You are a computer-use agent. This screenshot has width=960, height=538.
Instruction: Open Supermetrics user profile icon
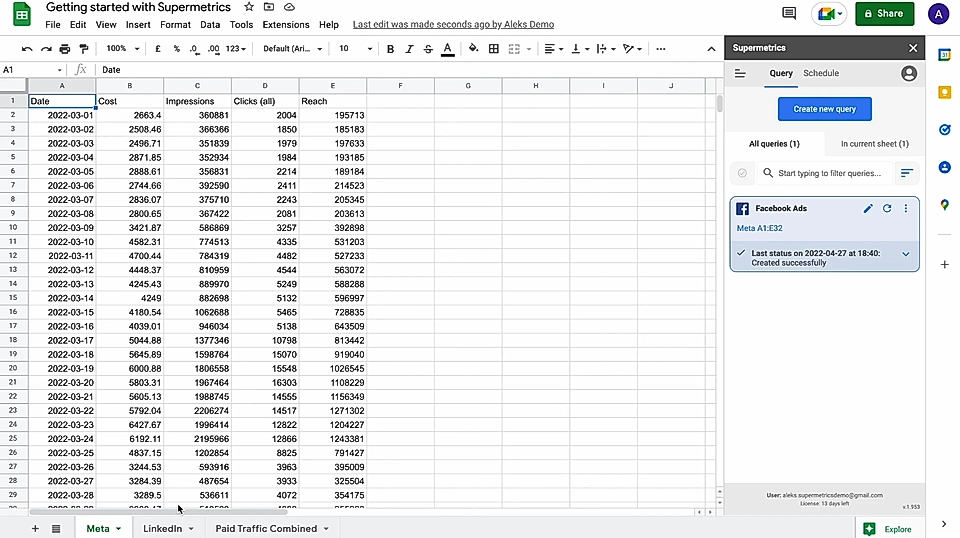click(909, 73)
